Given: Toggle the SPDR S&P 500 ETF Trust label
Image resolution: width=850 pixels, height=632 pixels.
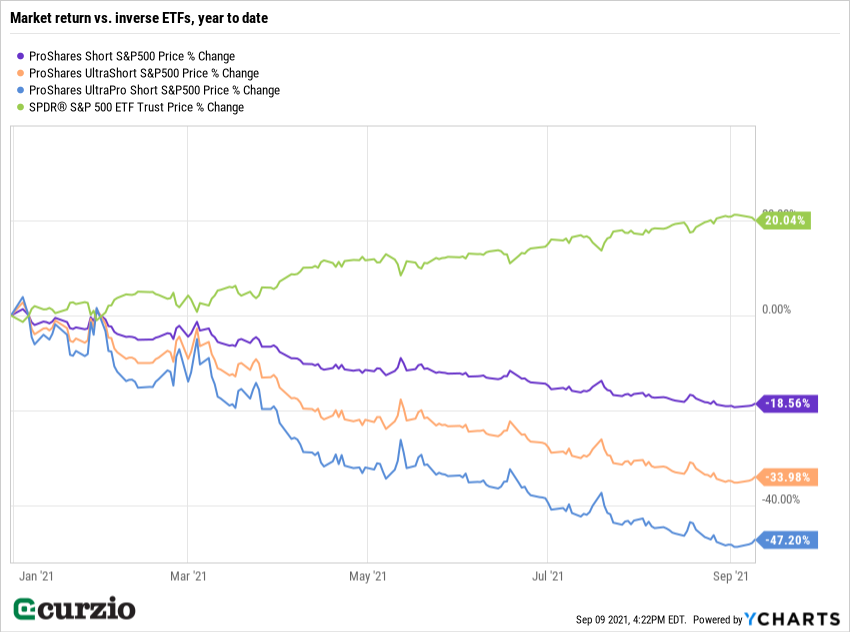Looking at the screenshot, I should (x=137, y=107).
